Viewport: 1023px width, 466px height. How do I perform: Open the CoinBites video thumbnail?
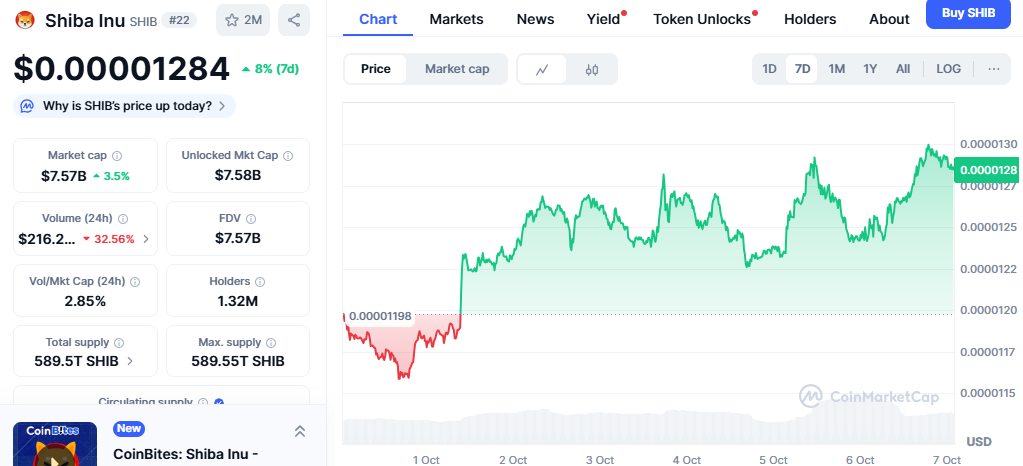pos(55,445)
